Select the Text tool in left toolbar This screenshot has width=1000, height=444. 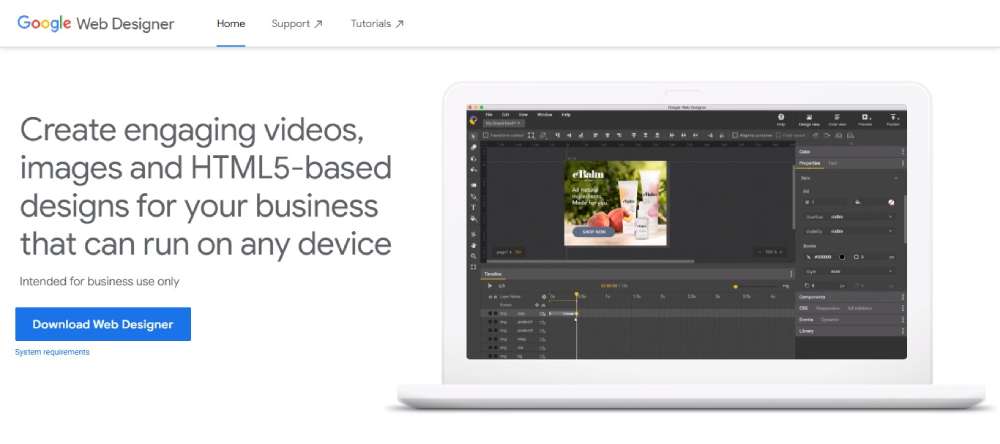tap(473, 207)
